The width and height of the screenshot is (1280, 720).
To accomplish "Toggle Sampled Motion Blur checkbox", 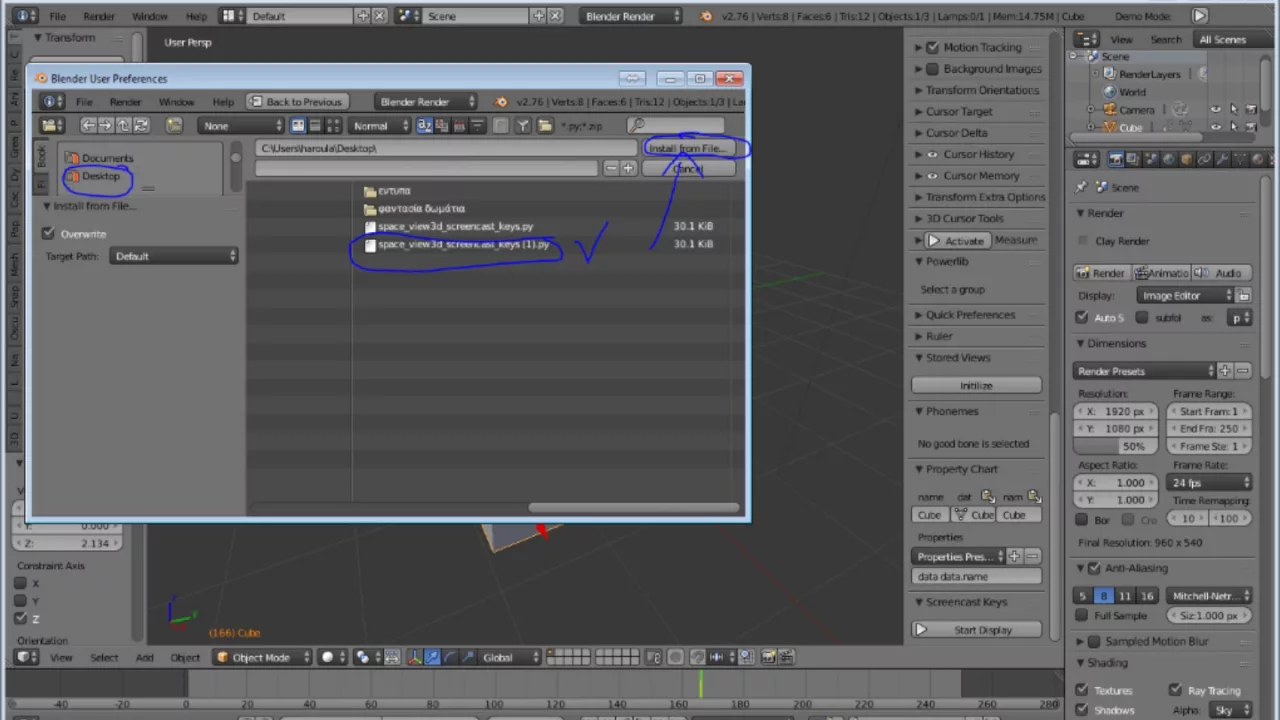I will (x=1094, y=641).
